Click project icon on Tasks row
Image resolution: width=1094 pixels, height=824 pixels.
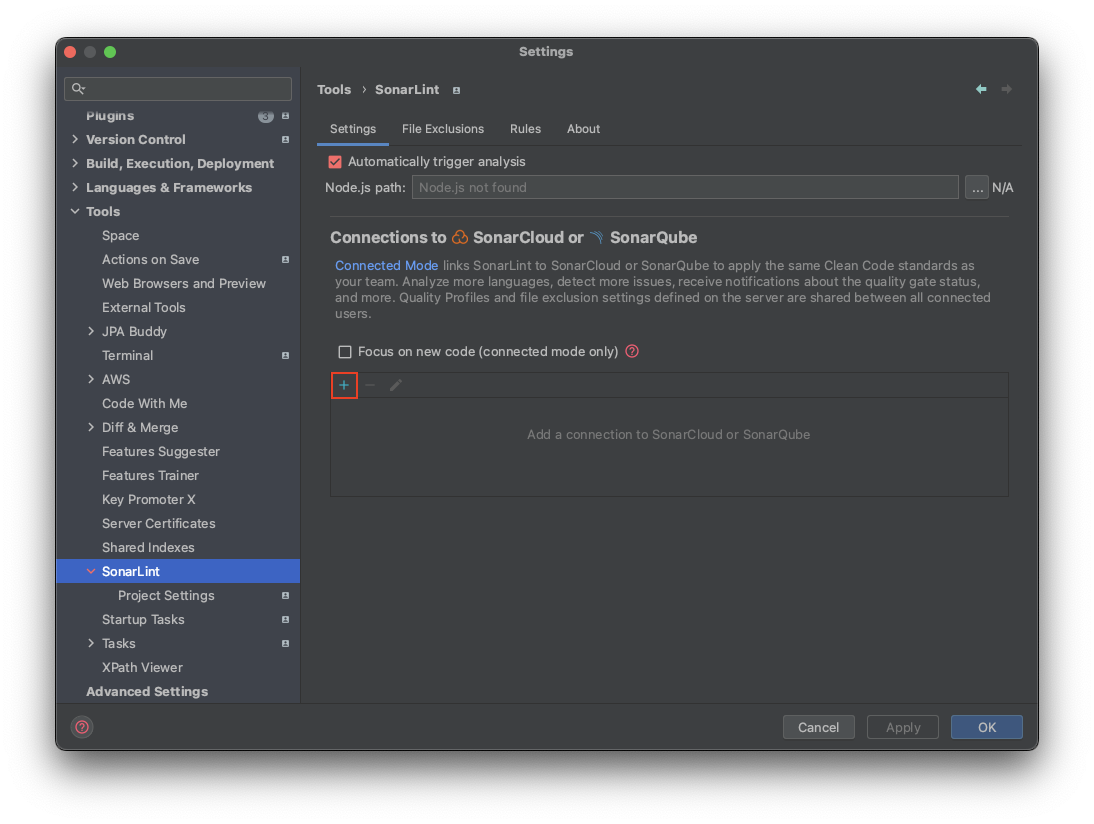(x=285, y=644)
